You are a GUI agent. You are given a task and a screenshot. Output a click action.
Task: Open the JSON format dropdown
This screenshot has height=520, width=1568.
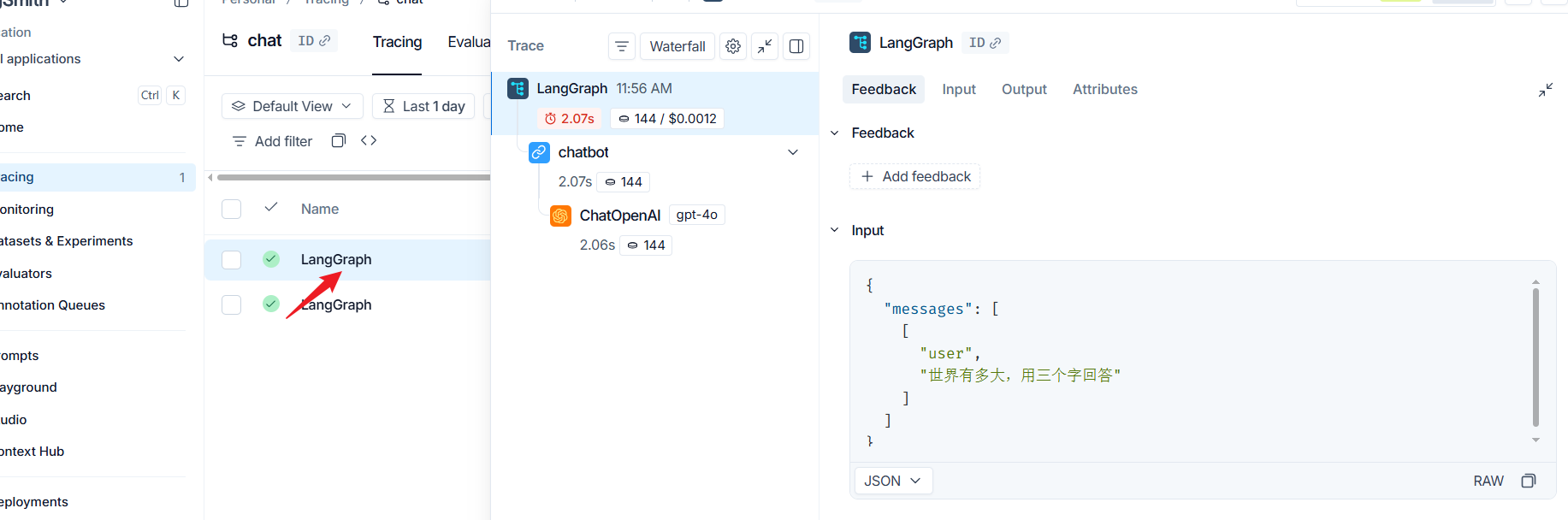tap(893, 481)
